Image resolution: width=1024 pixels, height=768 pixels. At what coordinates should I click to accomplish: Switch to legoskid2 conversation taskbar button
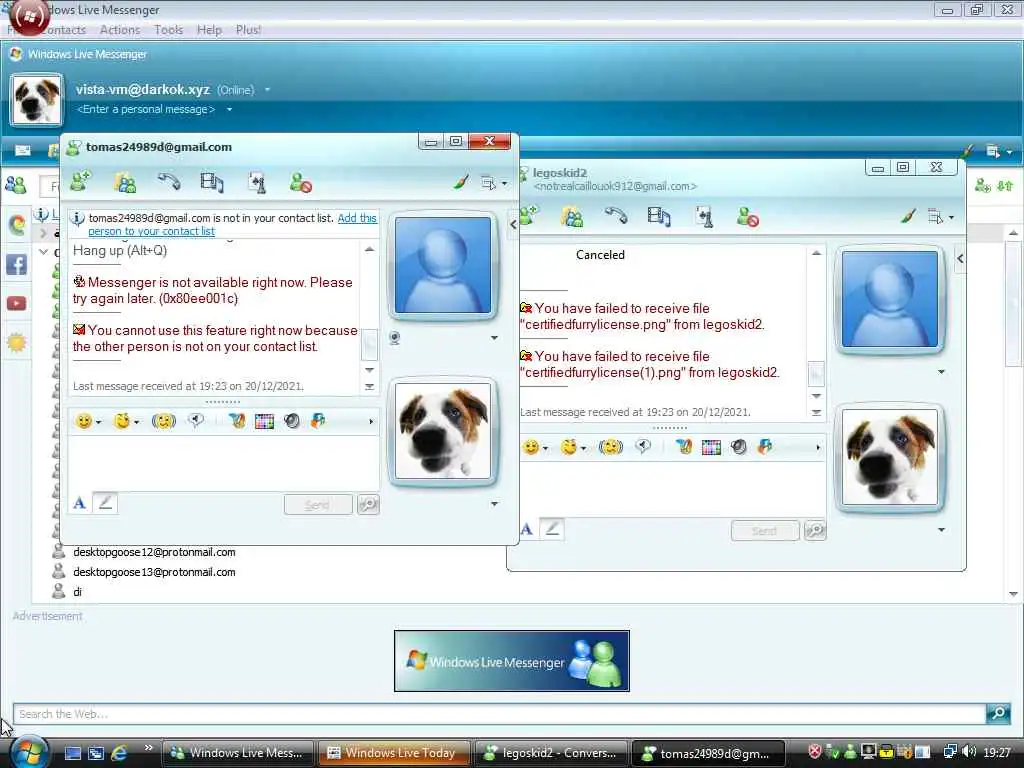(x=551, y=753)
